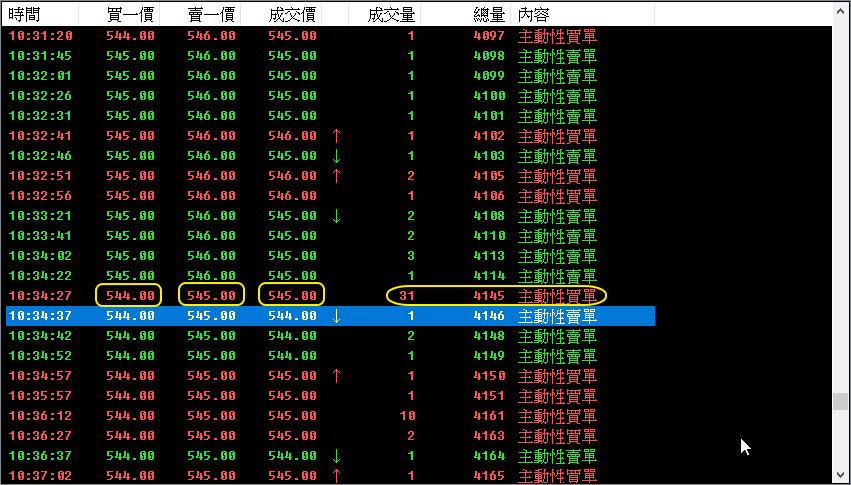The height and width of the screenshot is (485, 851).
Task: Click the up arrow in 10:32:41 row
Action: [x=336, y=136]
